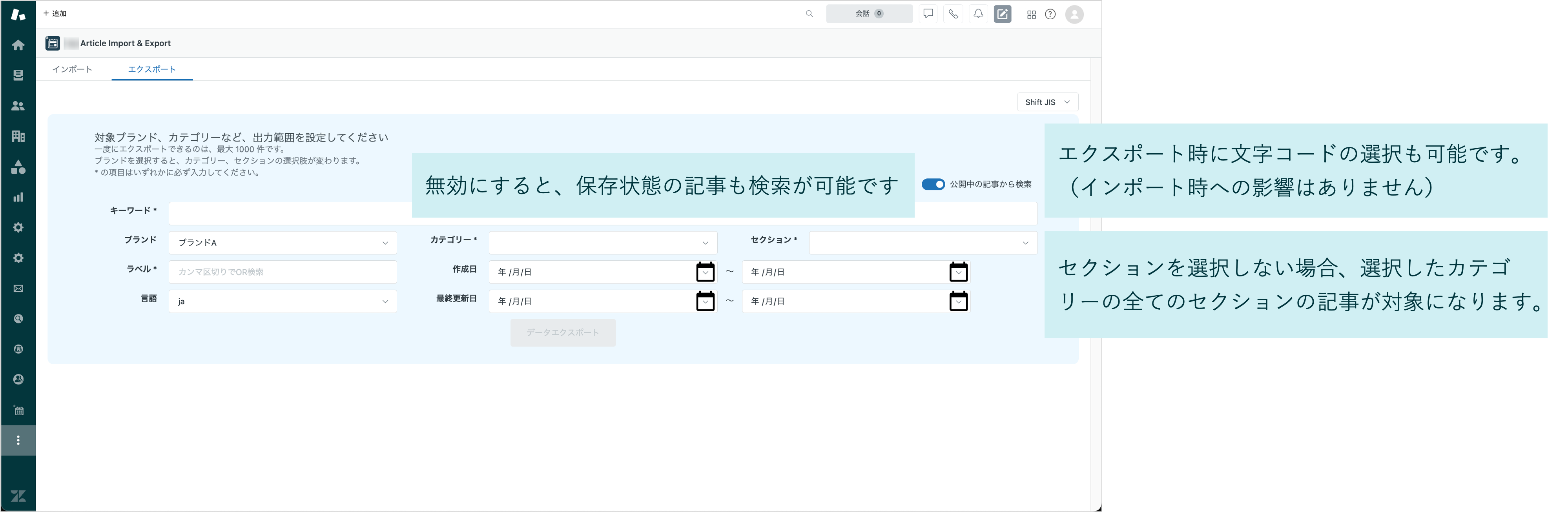Open the セクション dropdown

coord(923,243)
